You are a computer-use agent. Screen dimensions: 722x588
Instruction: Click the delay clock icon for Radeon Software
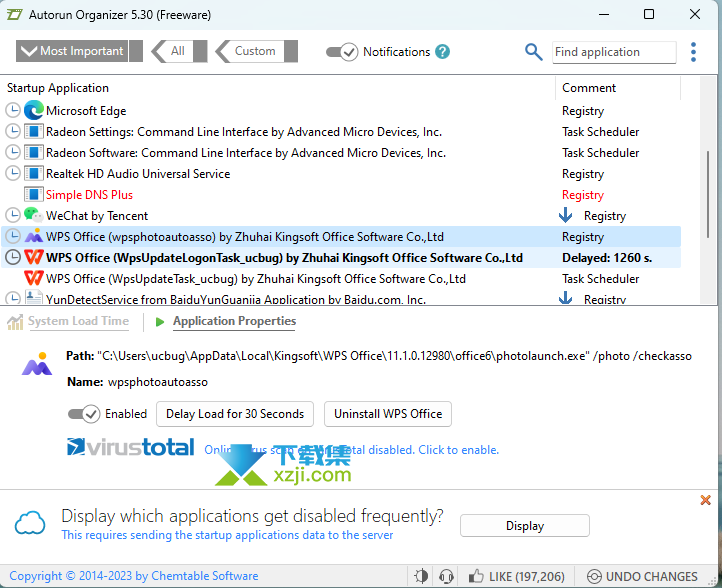click(13, 152)
